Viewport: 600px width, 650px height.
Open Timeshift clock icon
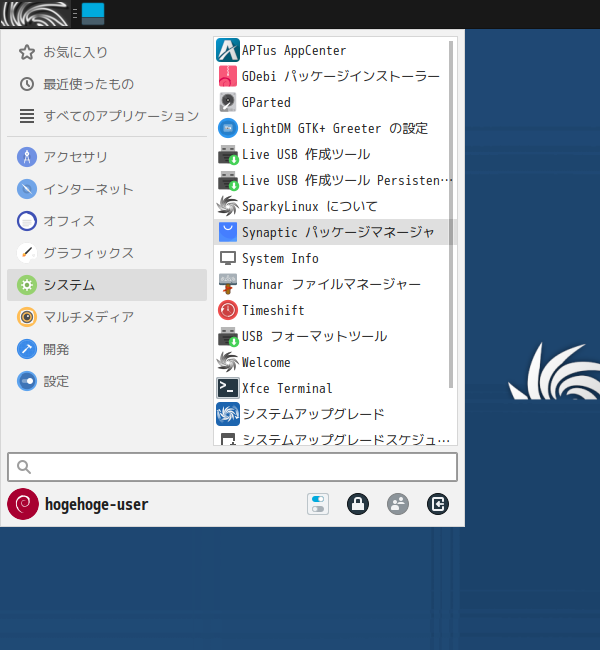(228, 310)
